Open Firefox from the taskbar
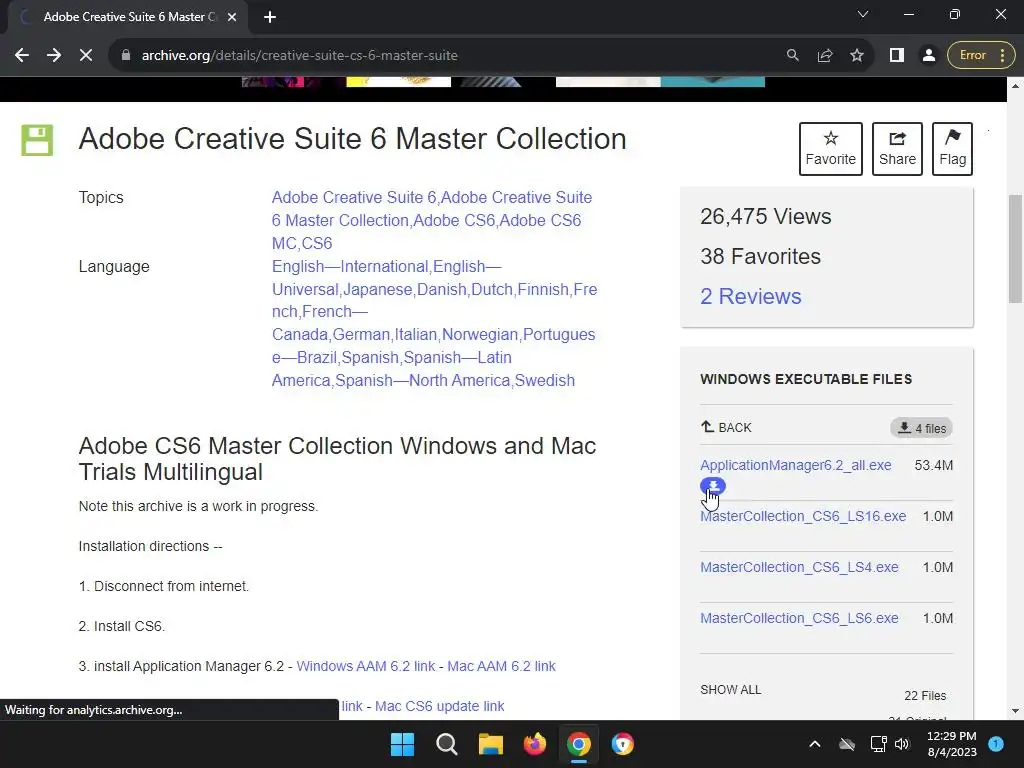1024x768 pixels. pos(535,744)
